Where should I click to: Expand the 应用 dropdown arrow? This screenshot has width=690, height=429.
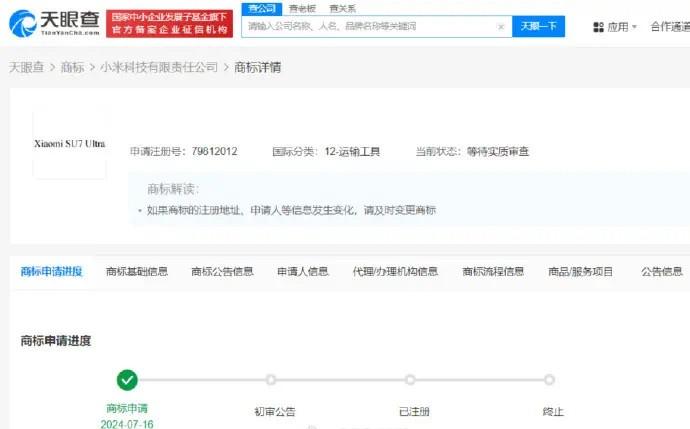pos(634,27)
